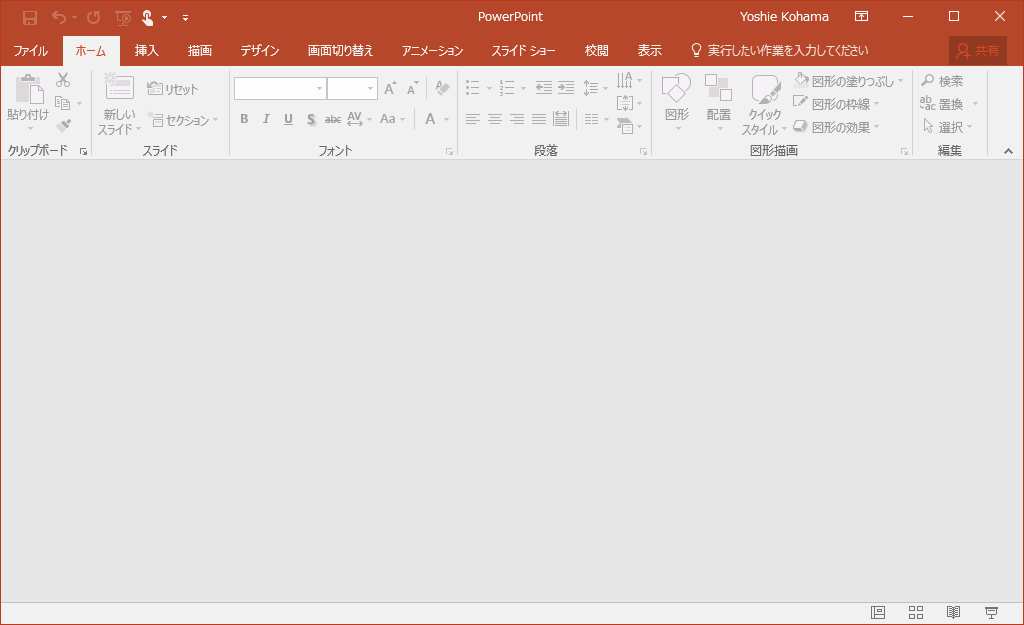Toggle Underline formatting

click(x=288, y=119)
